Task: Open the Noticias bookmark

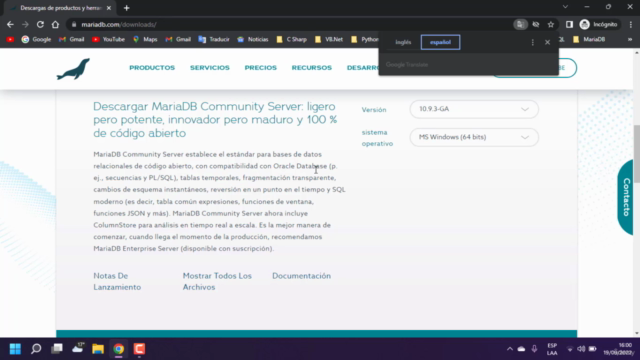Action: click(x=253, y=39)
